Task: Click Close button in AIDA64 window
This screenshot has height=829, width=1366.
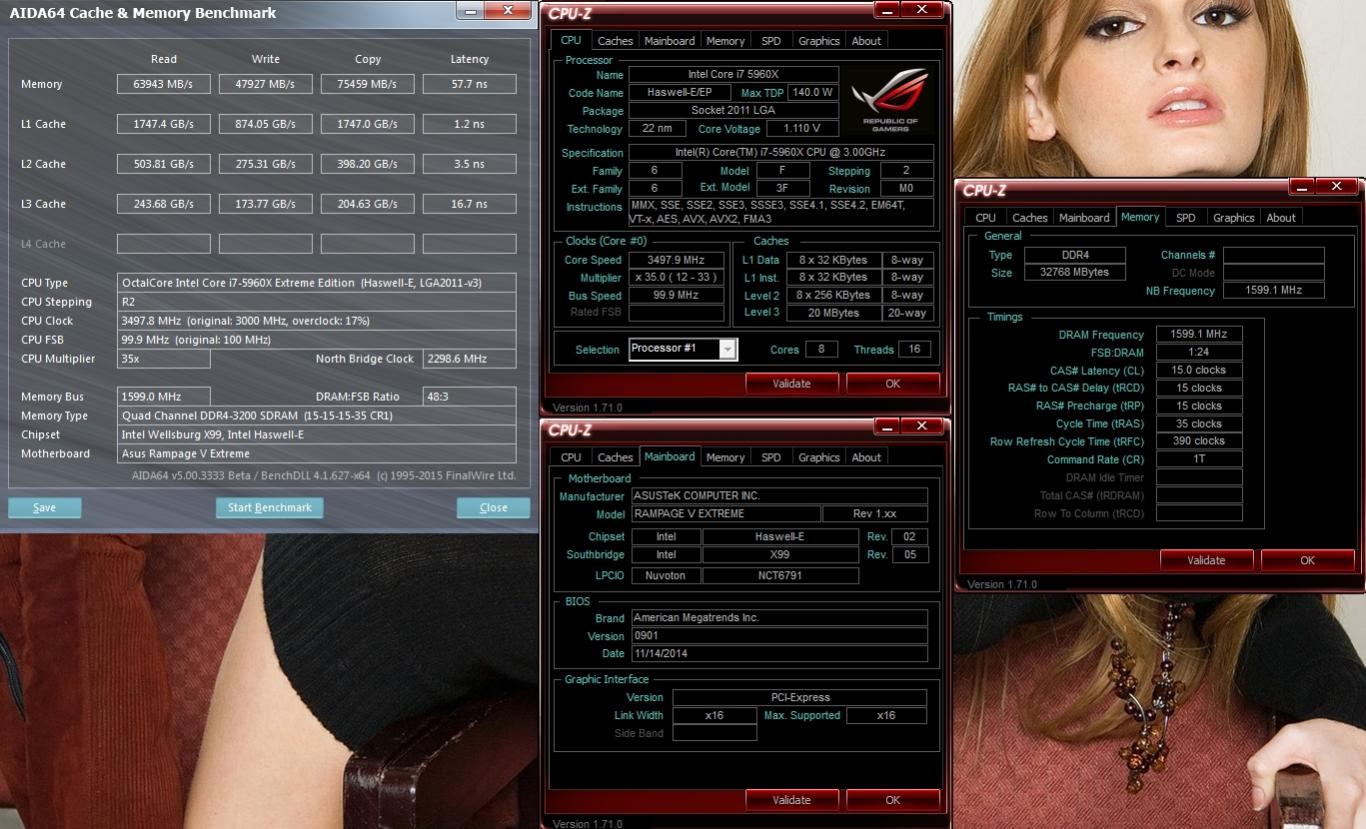Action: (x=493, y=507)
